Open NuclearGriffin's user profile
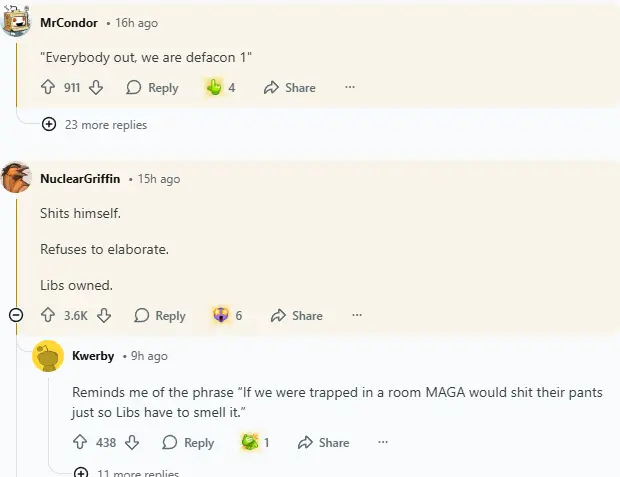The image size is (620, 477). (80, 179)
